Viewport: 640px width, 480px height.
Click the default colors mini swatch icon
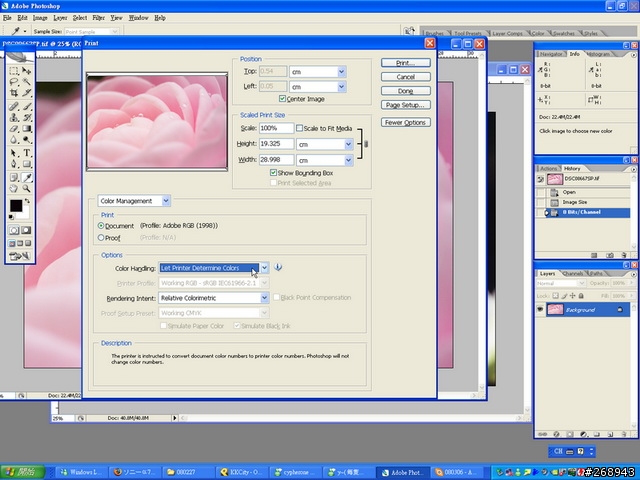point(11,217)
